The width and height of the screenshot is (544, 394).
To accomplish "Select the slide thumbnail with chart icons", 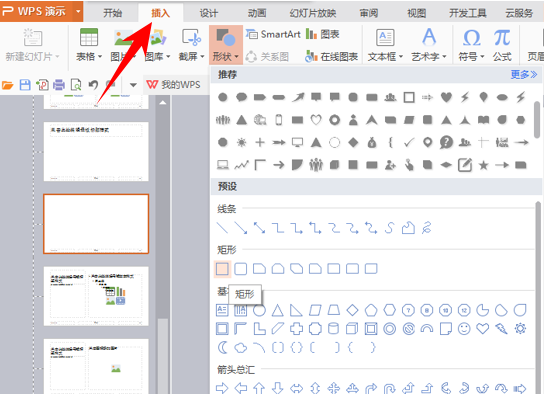I will (x=96, y=296).
